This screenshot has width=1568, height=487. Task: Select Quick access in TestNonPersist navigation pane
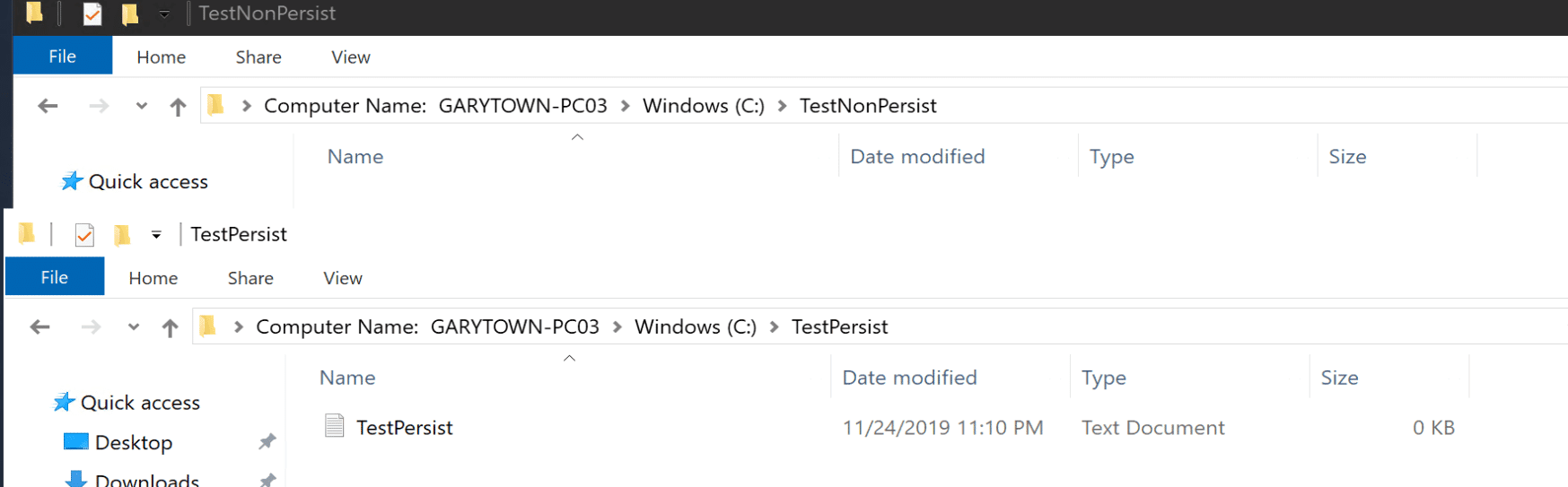coord(148,182)
